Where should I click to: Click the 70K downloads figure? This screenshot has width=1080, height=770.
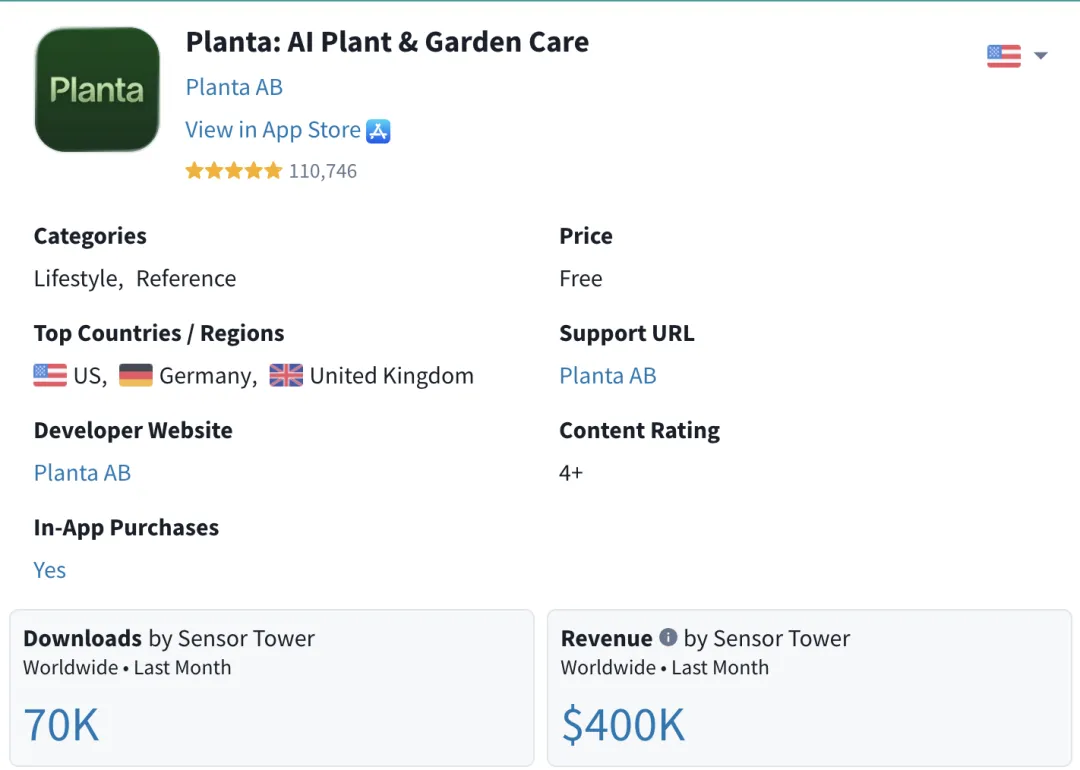point(61,725)
